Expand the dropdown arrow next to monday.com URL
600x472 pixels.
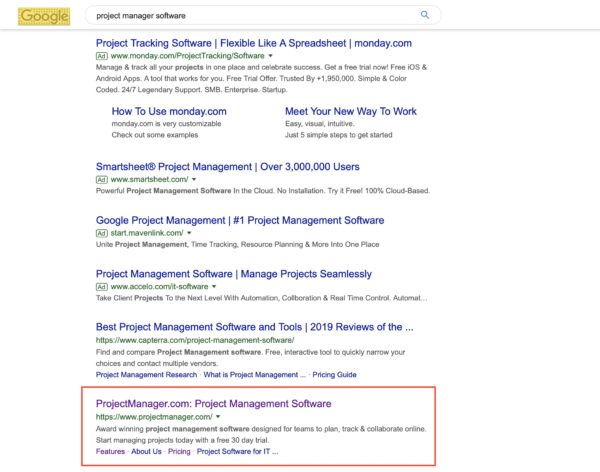(271, 56)
